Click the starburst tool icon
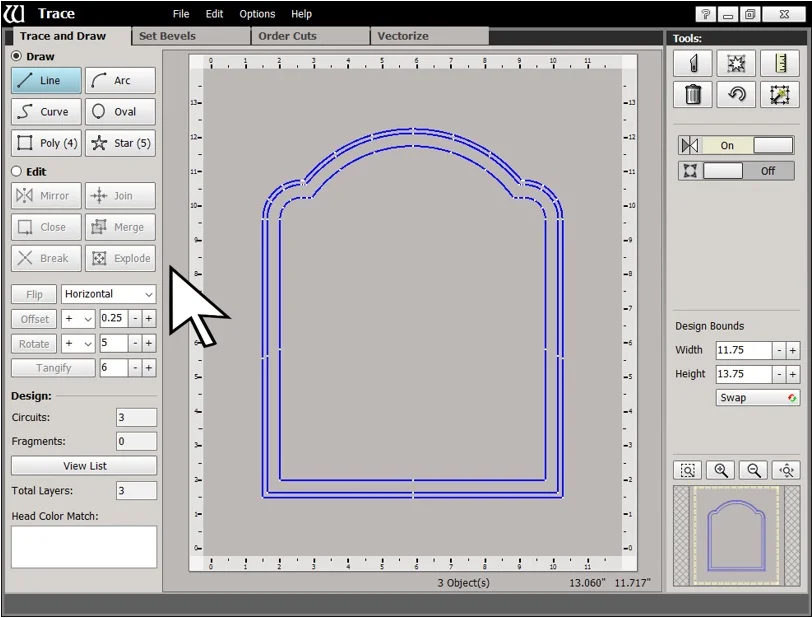 [x=736, y=63]
